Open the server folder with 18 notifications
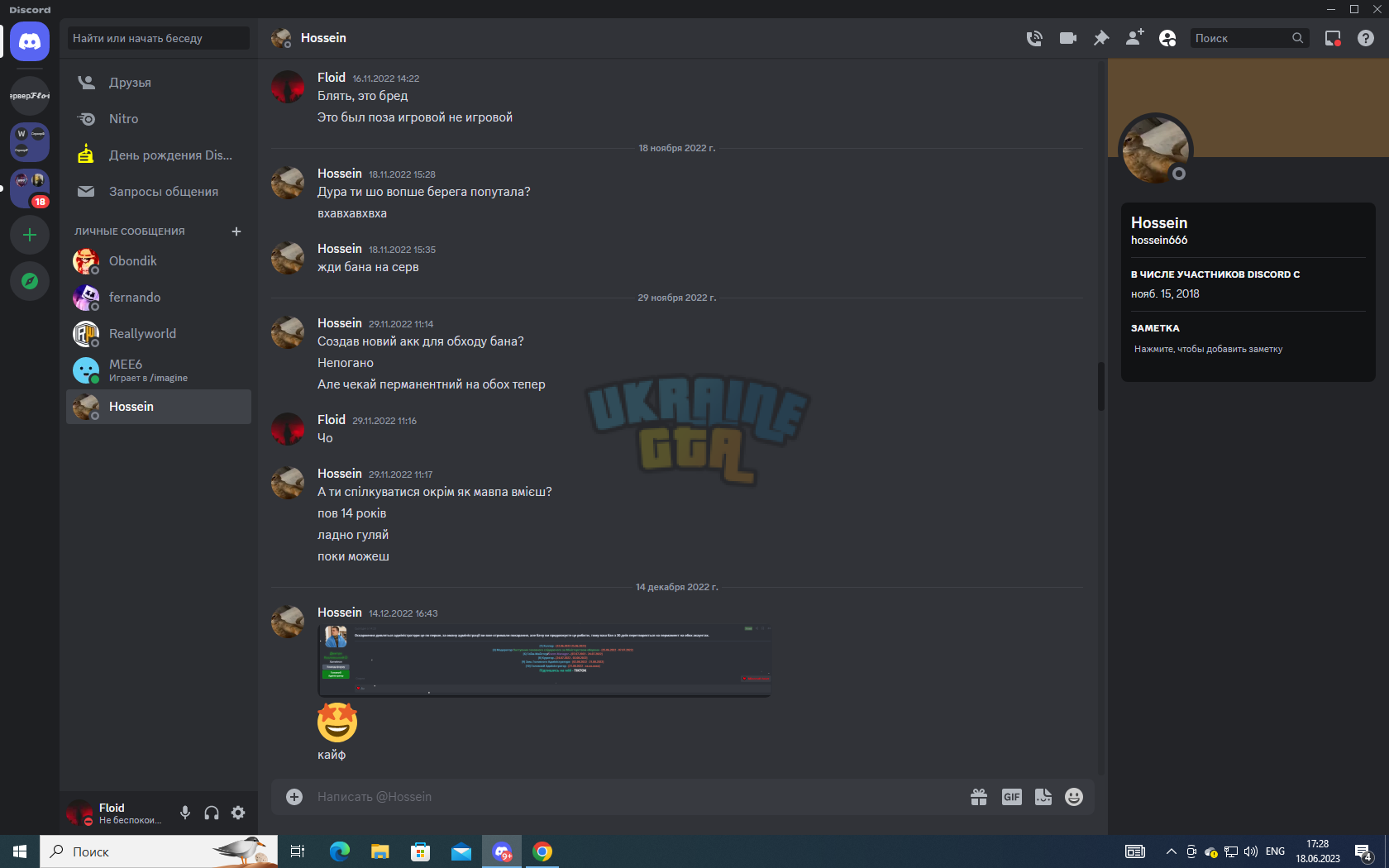The image size is (1389, 868). pyautogui.click(x=30, y=188)
